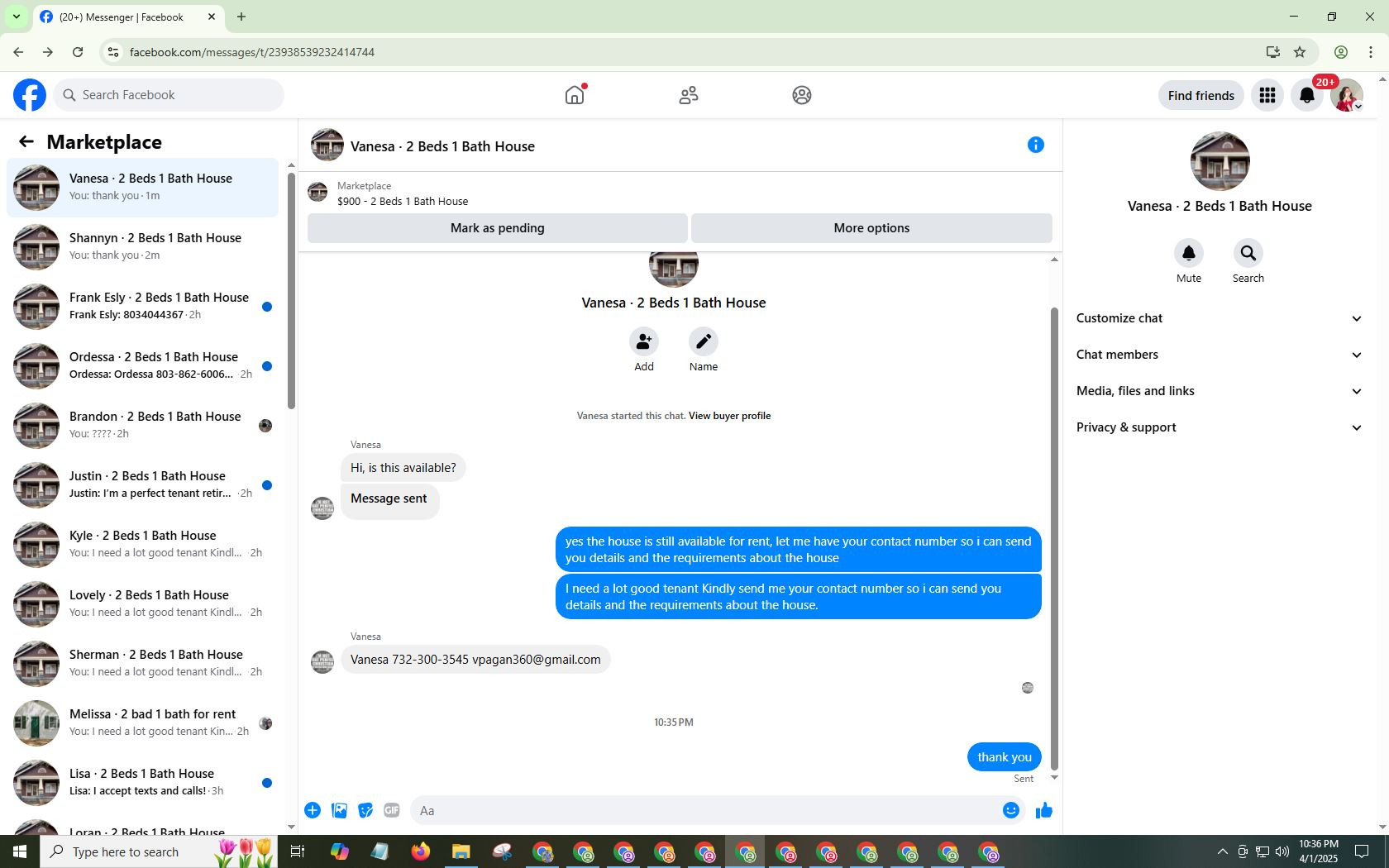
Task: Open the Windows notification center
Action: pos(1362,851)
